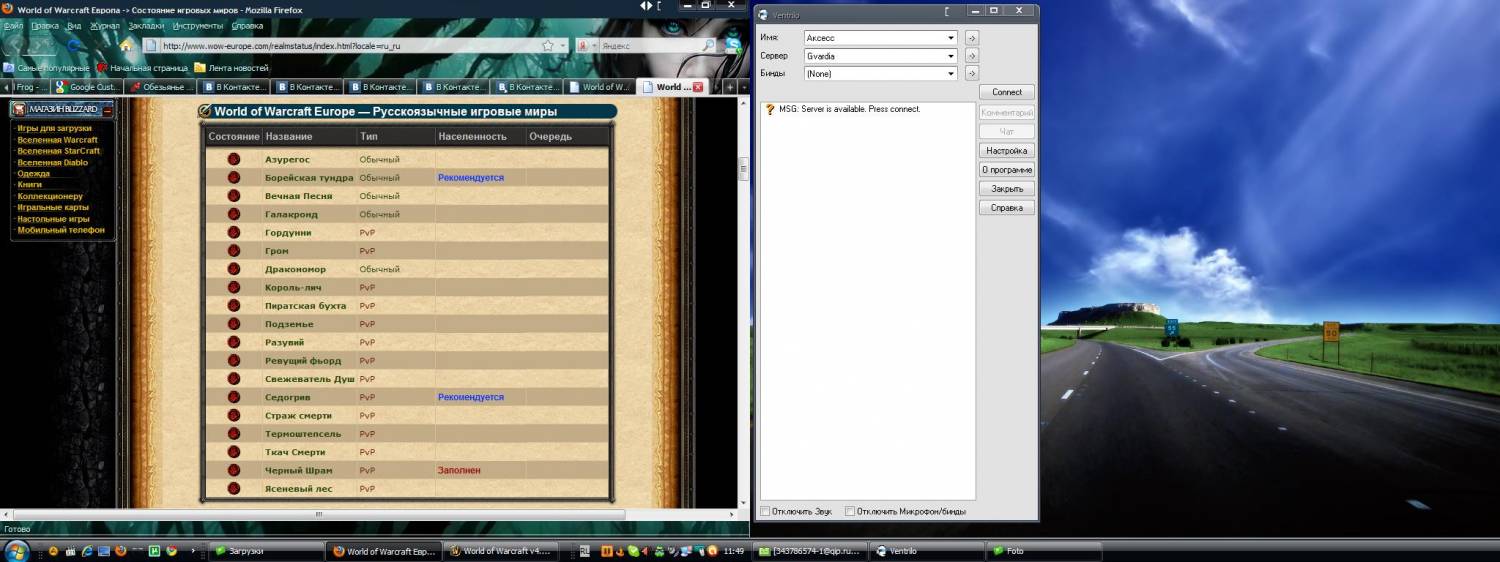Click the status icon for Король-лич
This screenshot has width=1500, height=562.
[234, 287]
